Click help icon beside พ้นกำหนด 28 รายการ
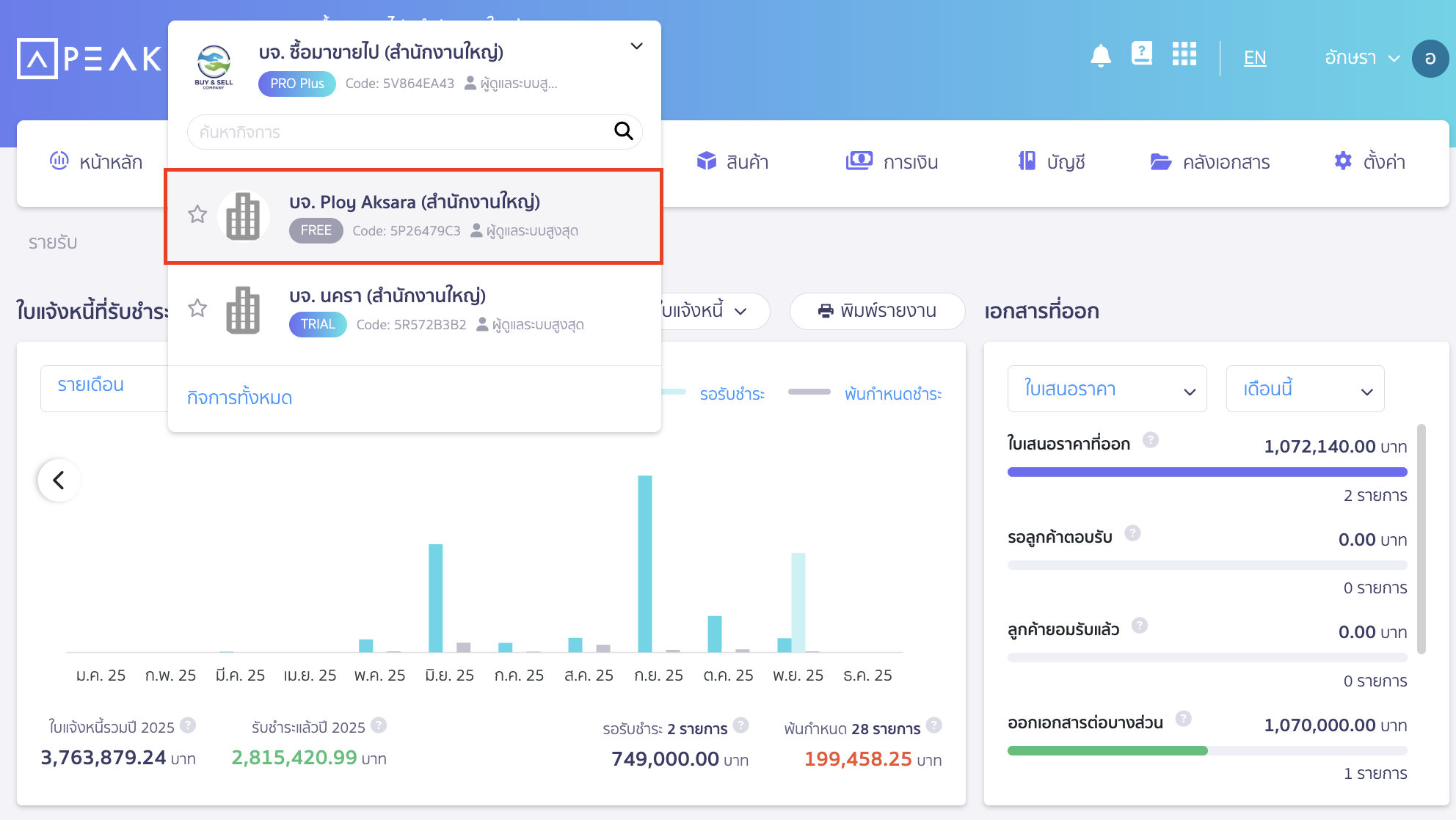 (x=933, y=725)
